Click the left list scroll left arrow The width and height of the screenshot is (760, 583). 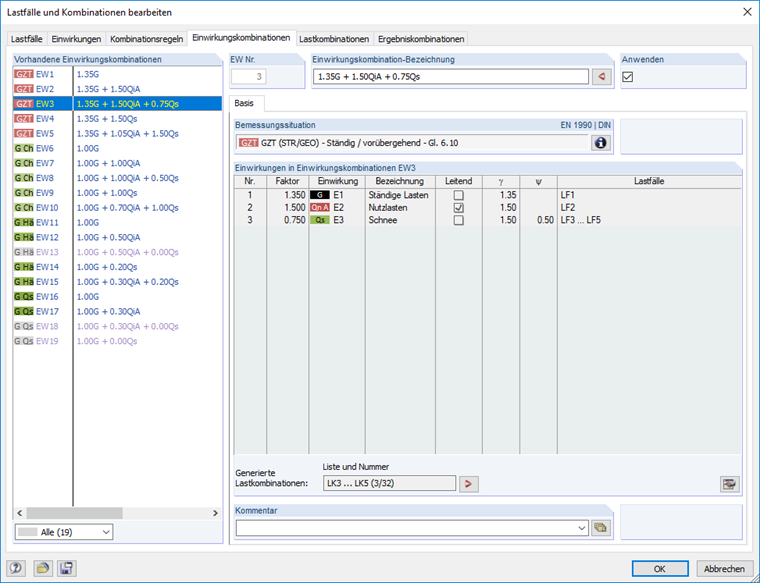tap(20, 513)
